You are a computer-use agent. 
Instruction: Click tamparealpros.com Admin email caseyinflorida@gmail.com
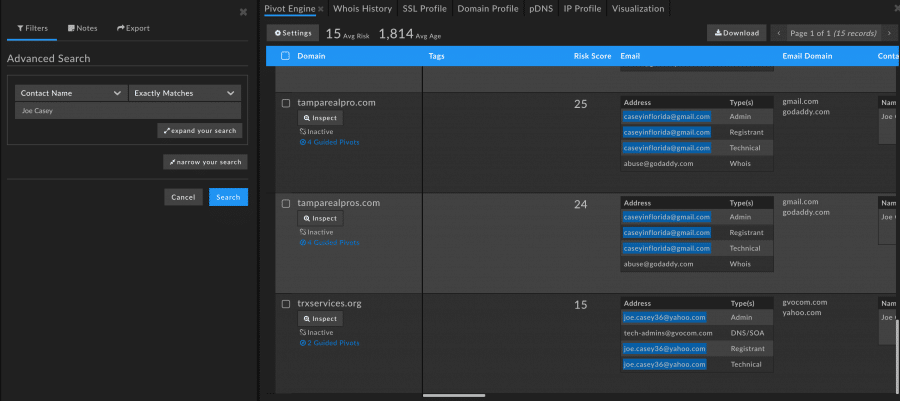[x=666, y=217]
